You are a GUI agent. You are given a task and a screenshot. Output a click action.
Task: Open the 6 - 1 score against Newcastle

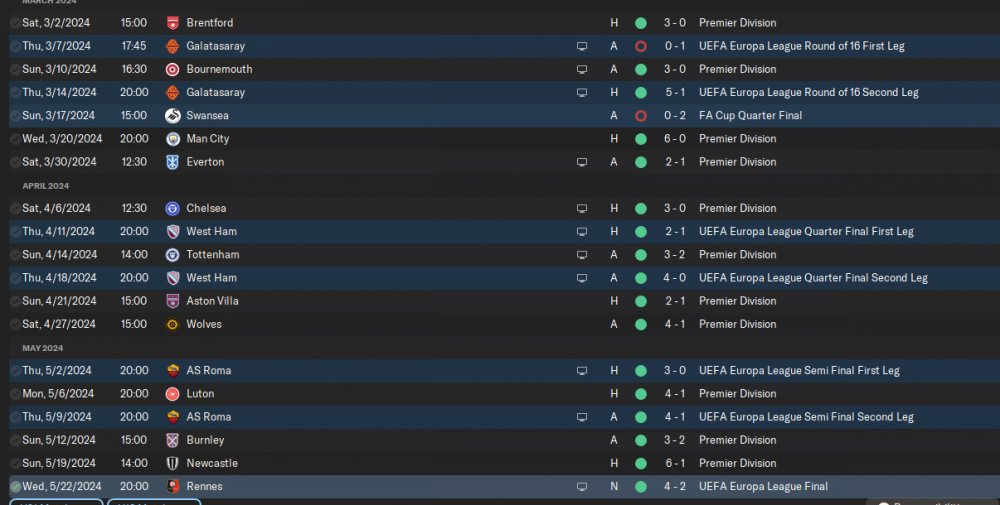click(675, 464)
